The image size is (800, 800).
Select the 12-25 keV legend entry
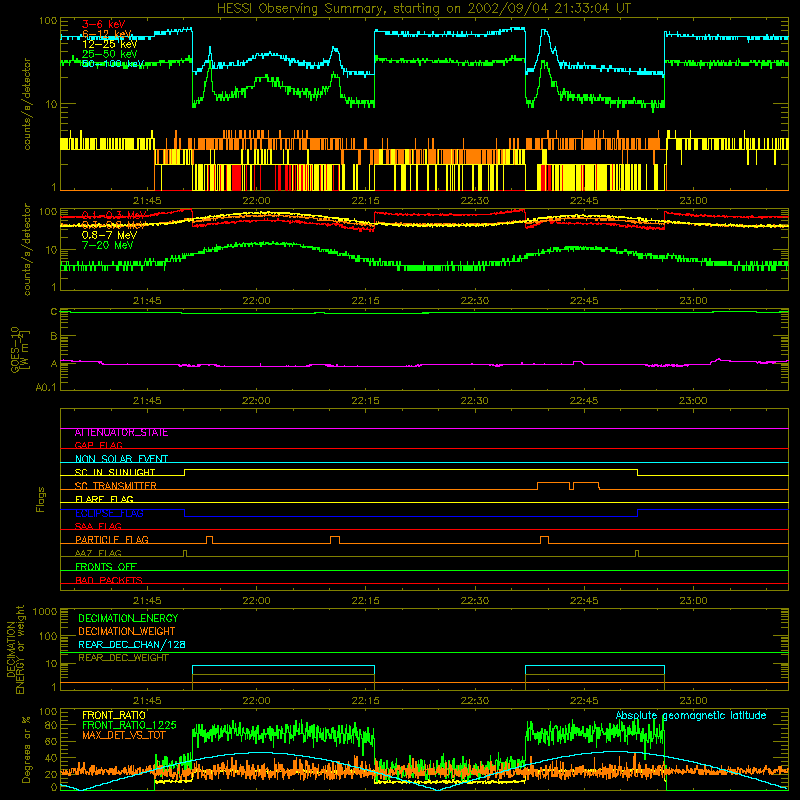tap(110, 44)
